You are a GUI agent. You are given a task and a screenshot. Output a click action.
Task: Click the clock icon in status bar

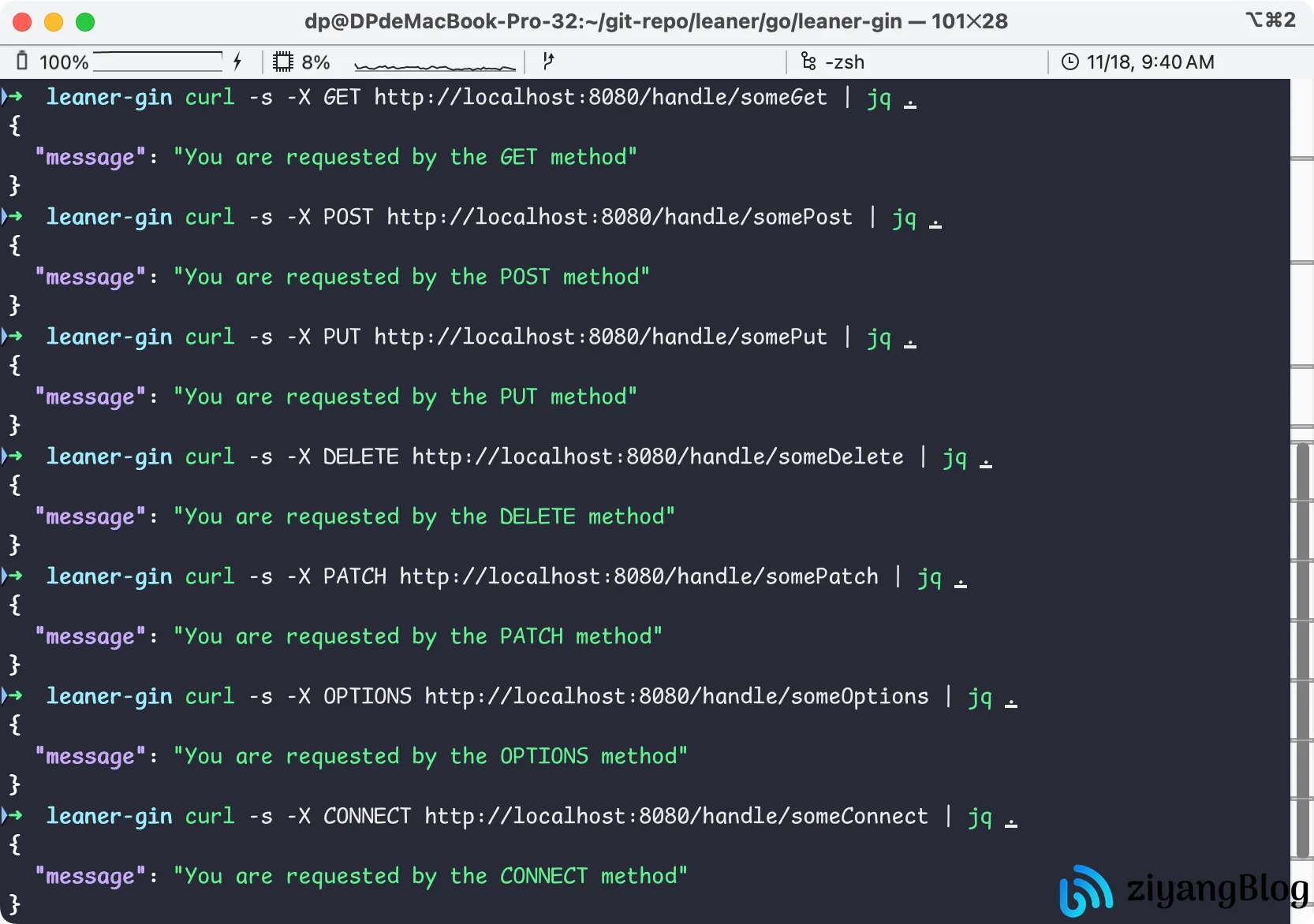(x=1069, y=61)
